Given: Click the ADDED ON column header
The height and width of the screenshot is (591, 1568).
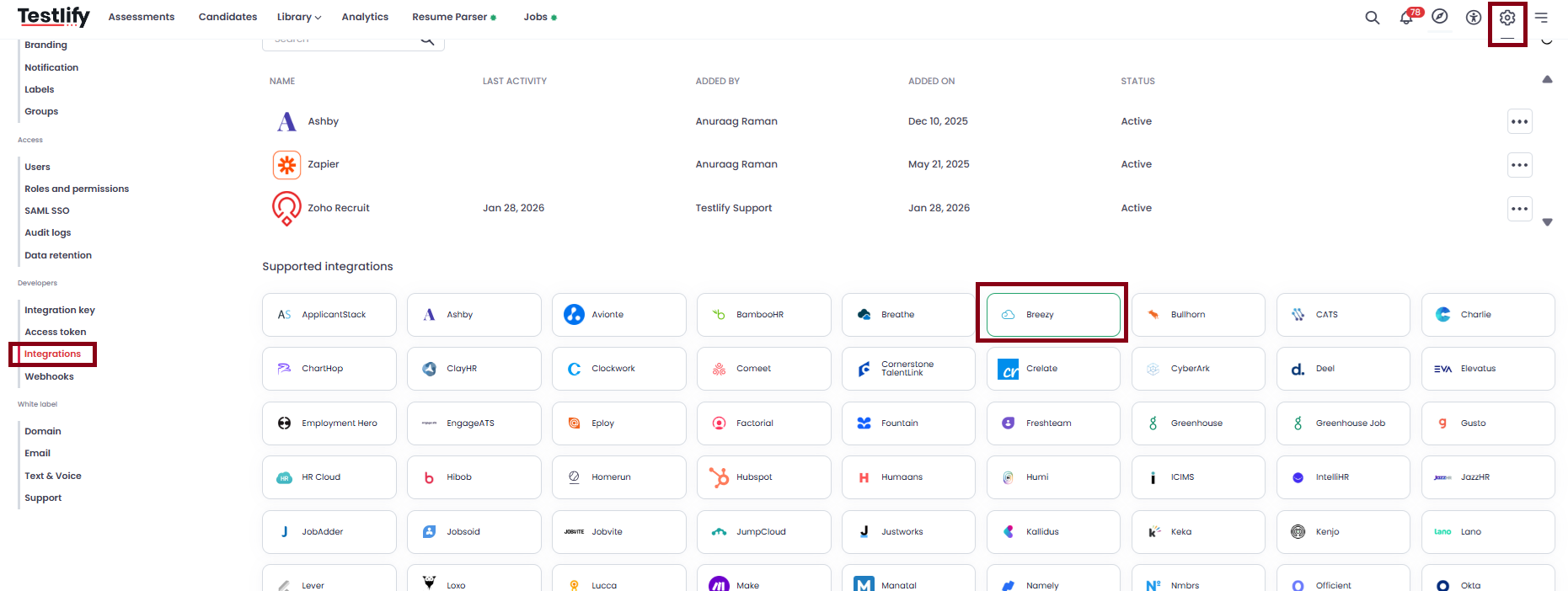Looking at the screenshot, I should 931,82.
